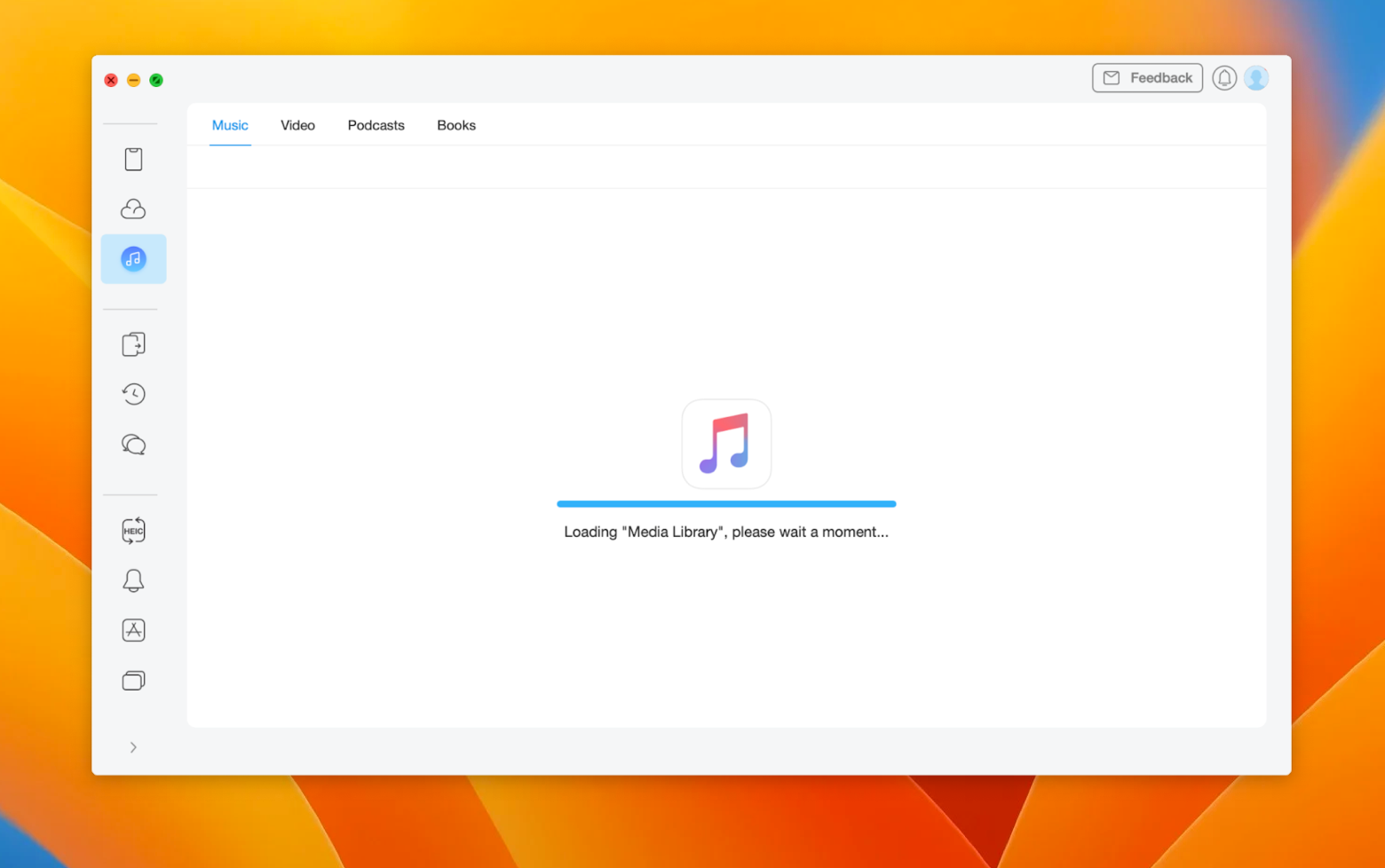Viewport: 1385px width, 868px height.
Task: Open the Backup Manager clock icon
Action: [x=133, y=394]
